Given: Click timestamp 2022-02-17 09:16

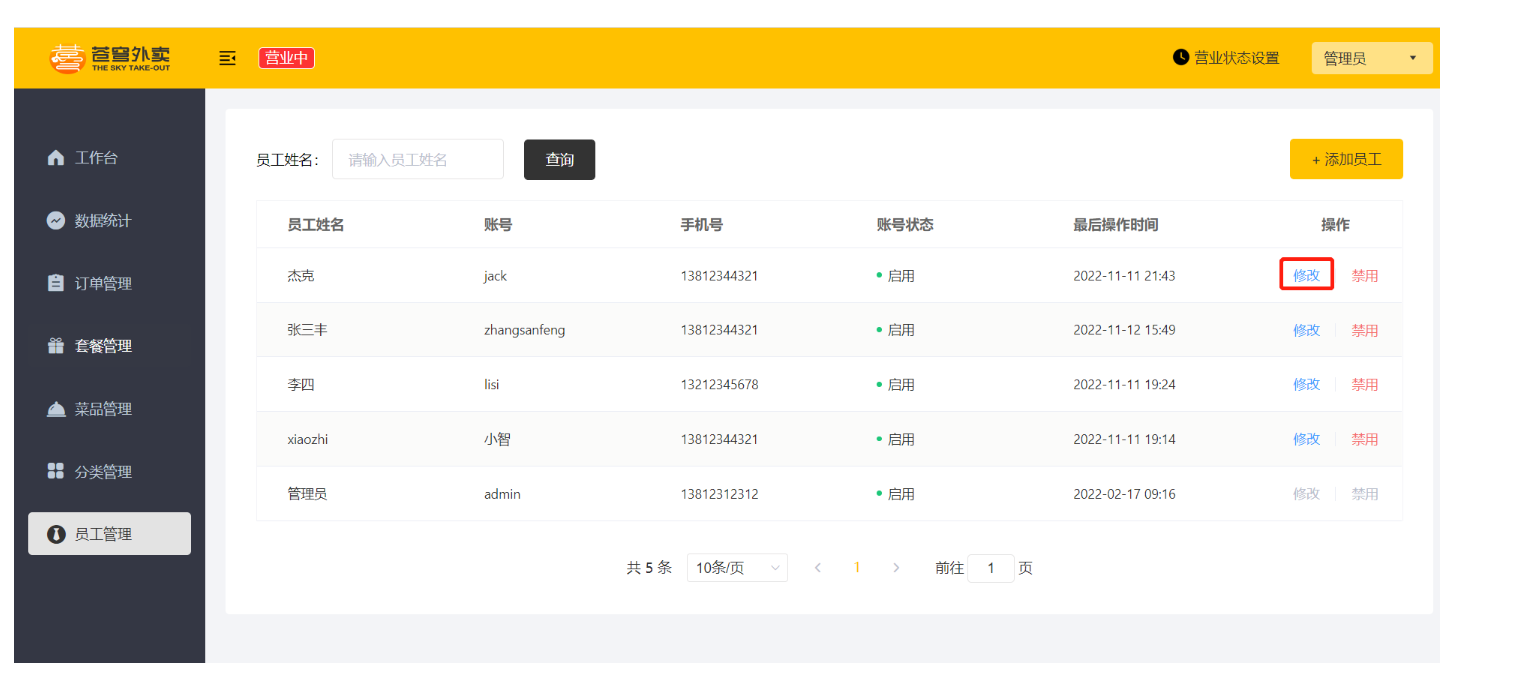Looking at the screenshot, I should [1124, 494].
